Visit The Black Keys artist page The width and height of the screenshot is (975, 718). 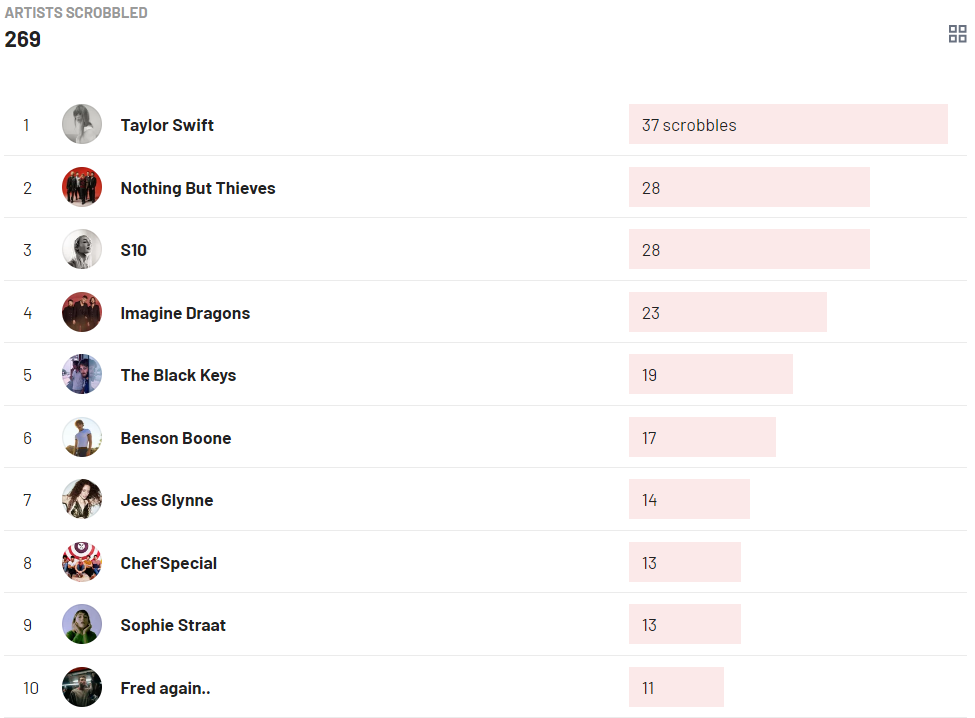[x=178, y=375]
